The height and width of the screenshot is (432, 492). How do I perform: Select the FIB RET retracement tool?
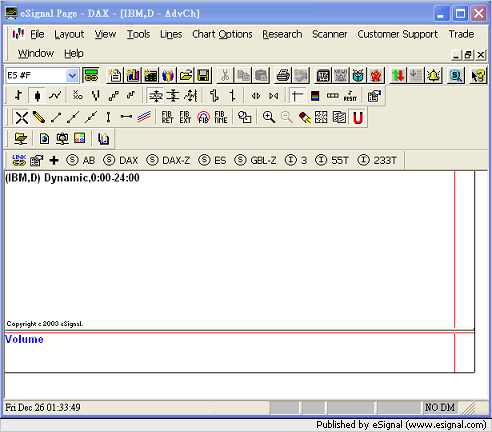point(167,117)
